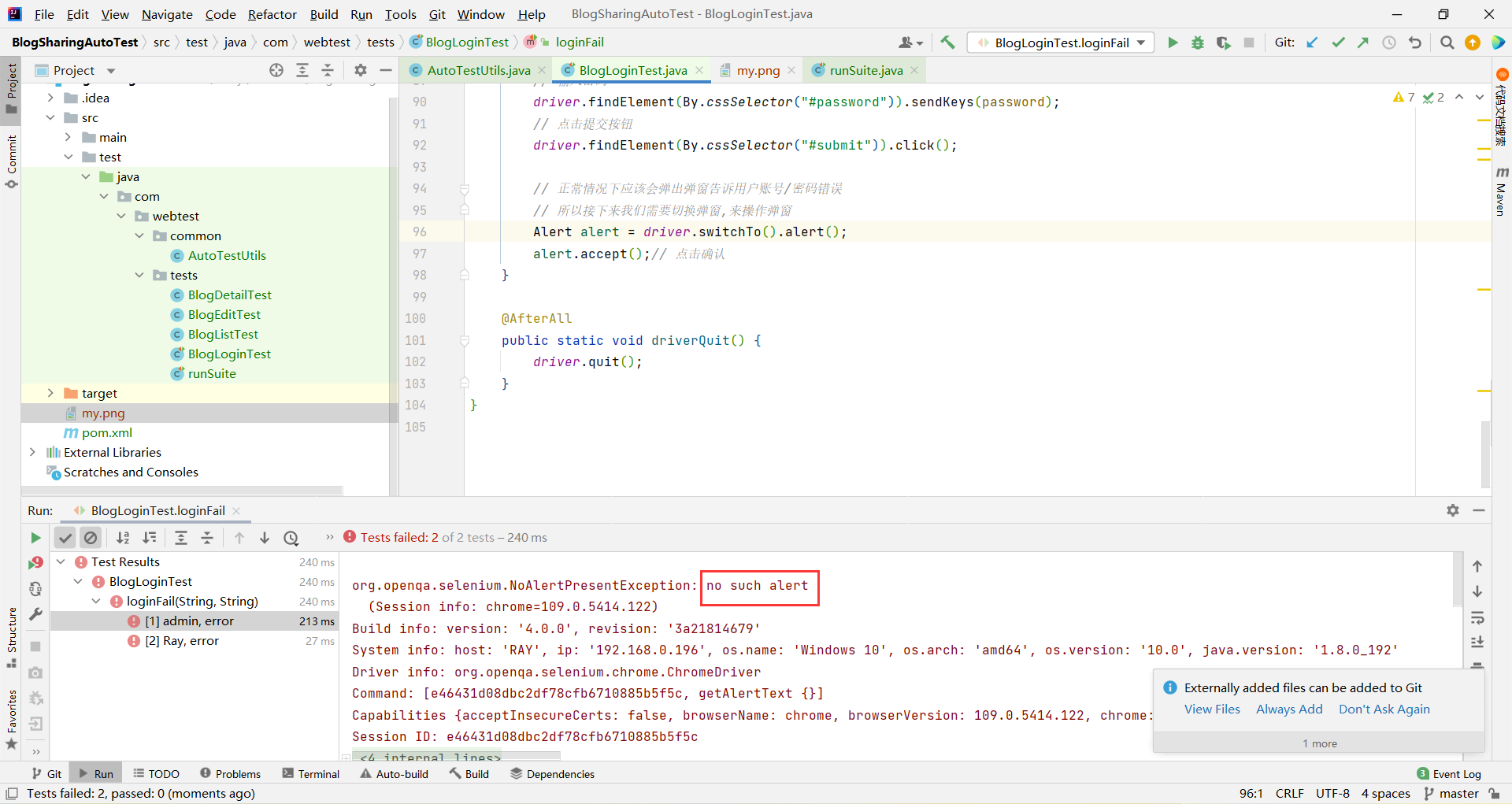Open the Maven side tool window

coord(1501,191)
